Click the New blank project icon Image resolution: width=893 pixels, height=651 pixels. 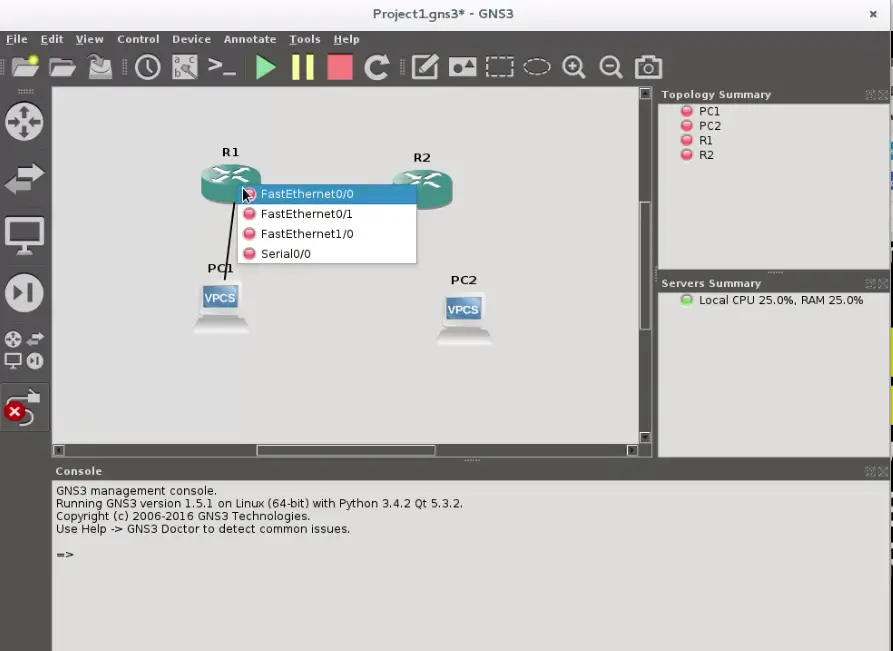click(26, 67)
